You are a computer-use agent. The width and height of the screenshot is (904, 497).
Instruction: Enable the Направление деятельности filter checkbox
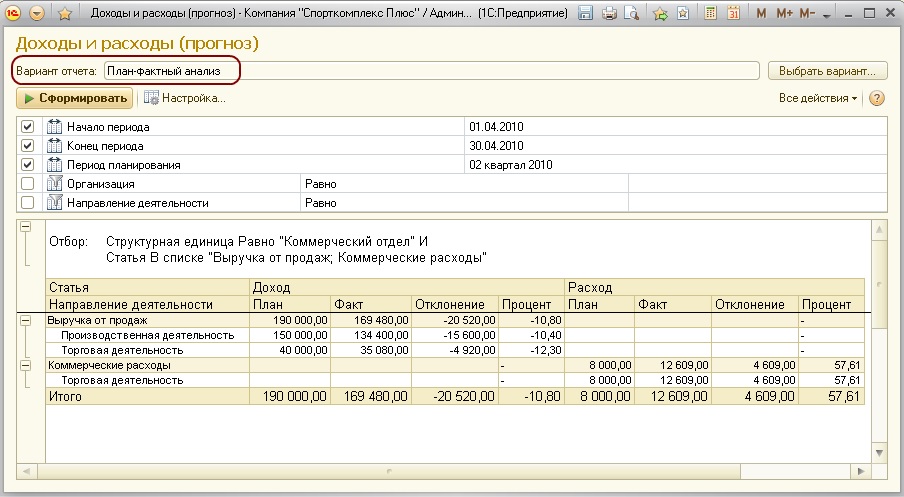click(28, 203)
